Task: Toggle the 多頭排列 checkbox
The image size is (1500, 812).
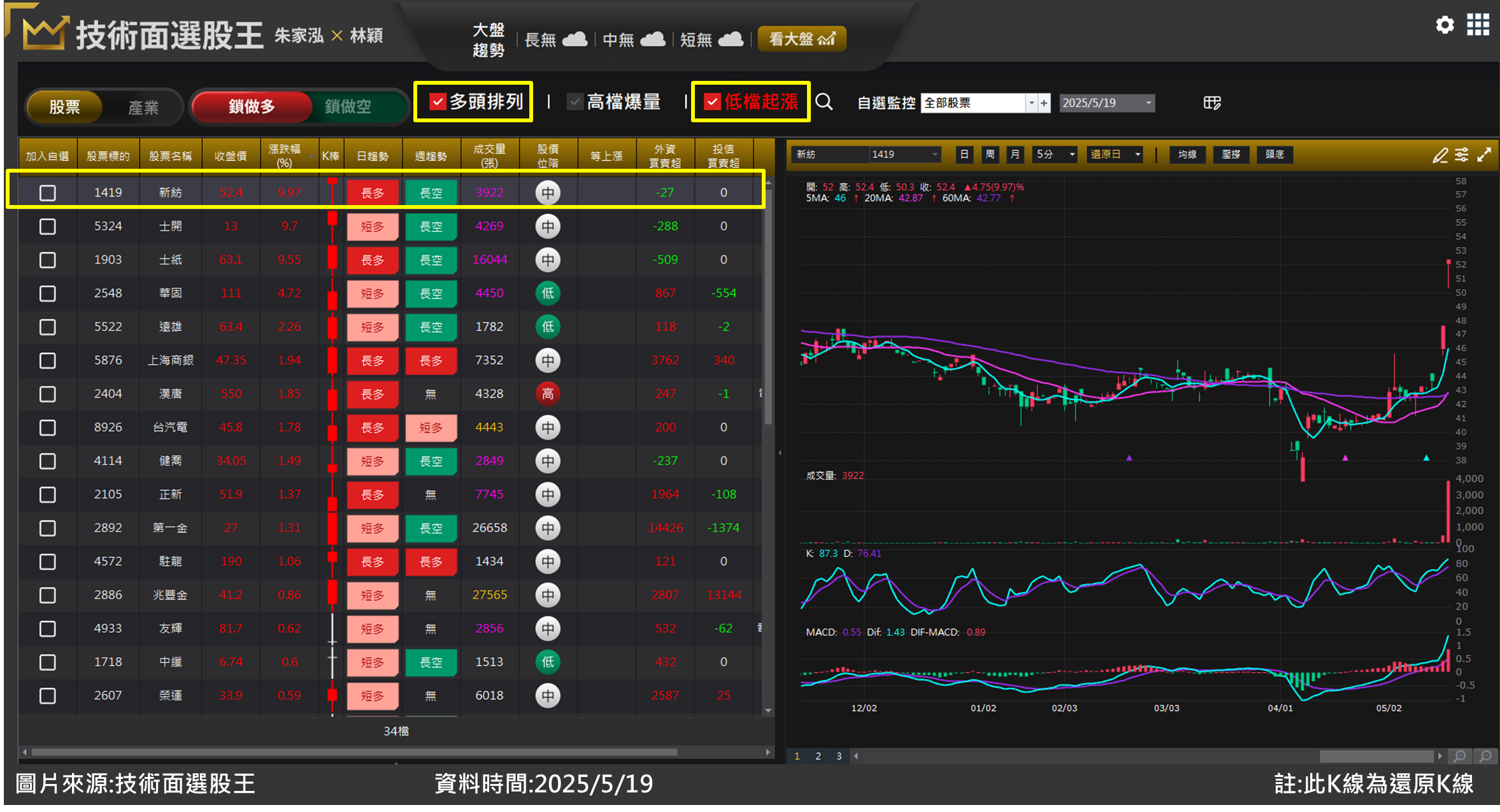Action: [x=437, y=102]
